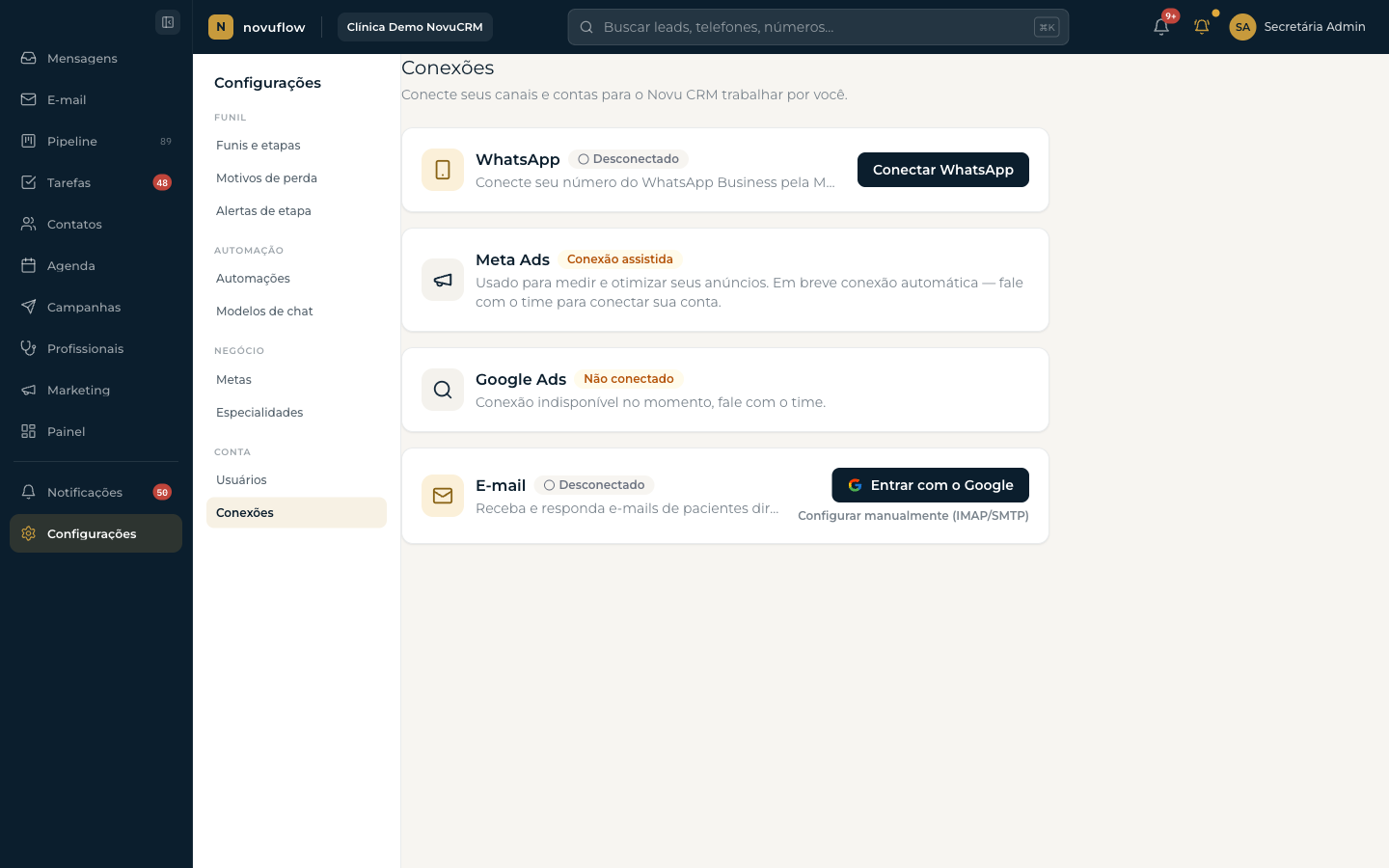Viewport: 1389px width, 868px height.
Task: Click the E-mail envelope icon in sidebar
Action: 29,99
